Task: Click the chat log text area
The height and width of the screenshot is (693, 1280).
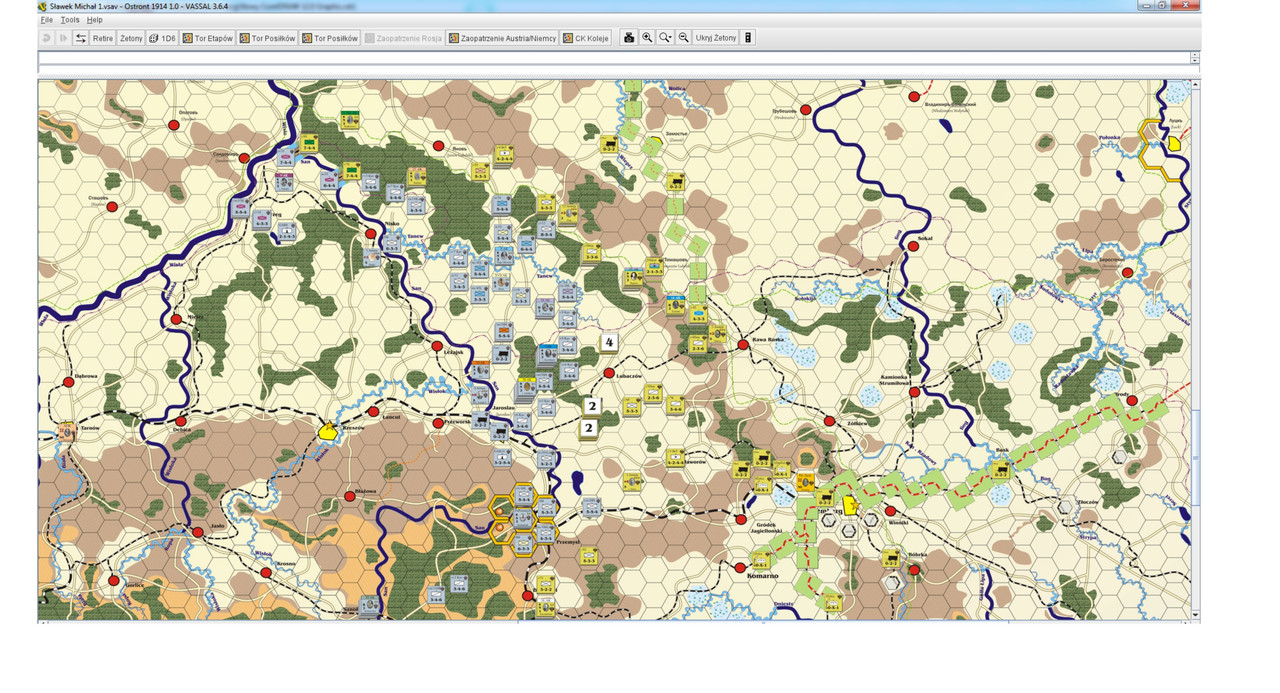Action: (614, 58)
